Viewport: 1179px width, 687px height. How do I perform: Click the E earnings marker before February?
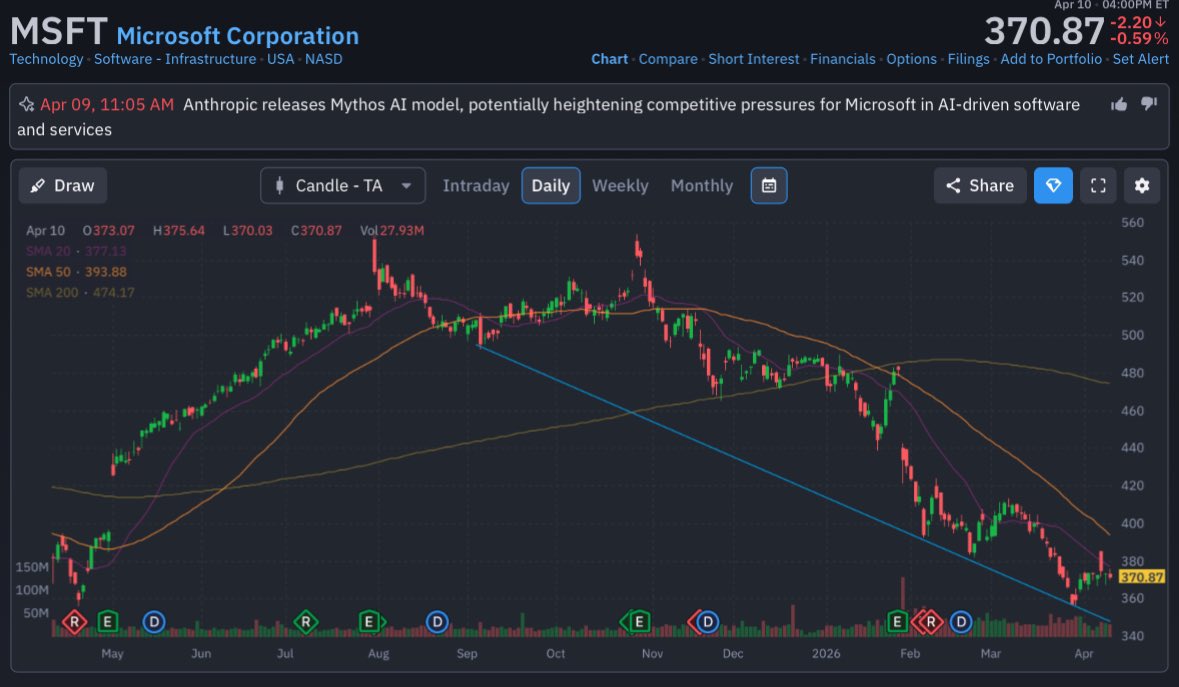[x=896, y=622]
